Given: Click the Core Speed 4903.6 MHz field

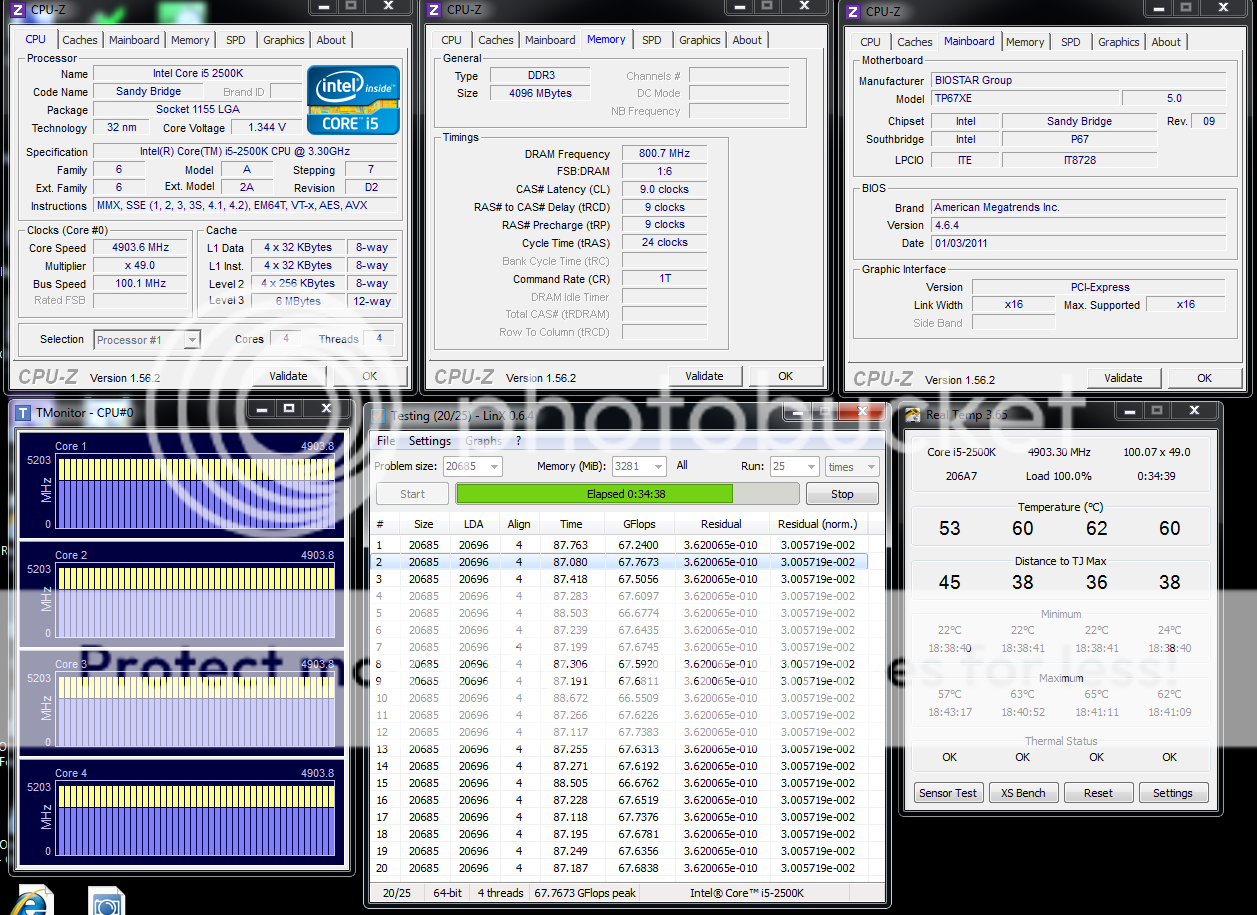Looking at the screenshot, I should coord(141,247).
